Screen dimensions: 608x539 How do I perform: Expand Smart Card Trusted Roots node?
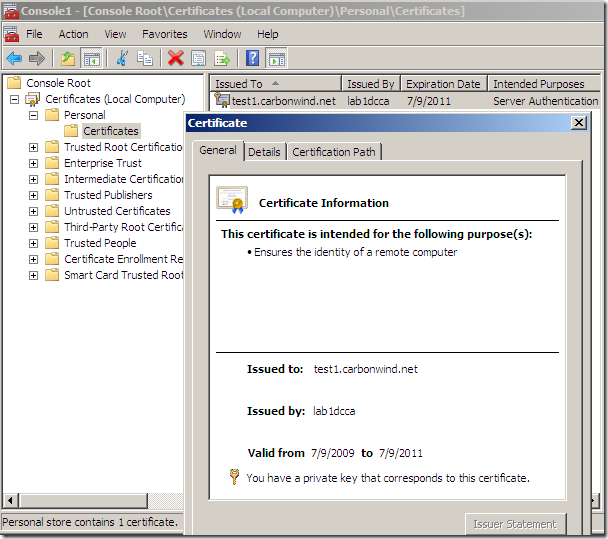[x=33, y=275]
